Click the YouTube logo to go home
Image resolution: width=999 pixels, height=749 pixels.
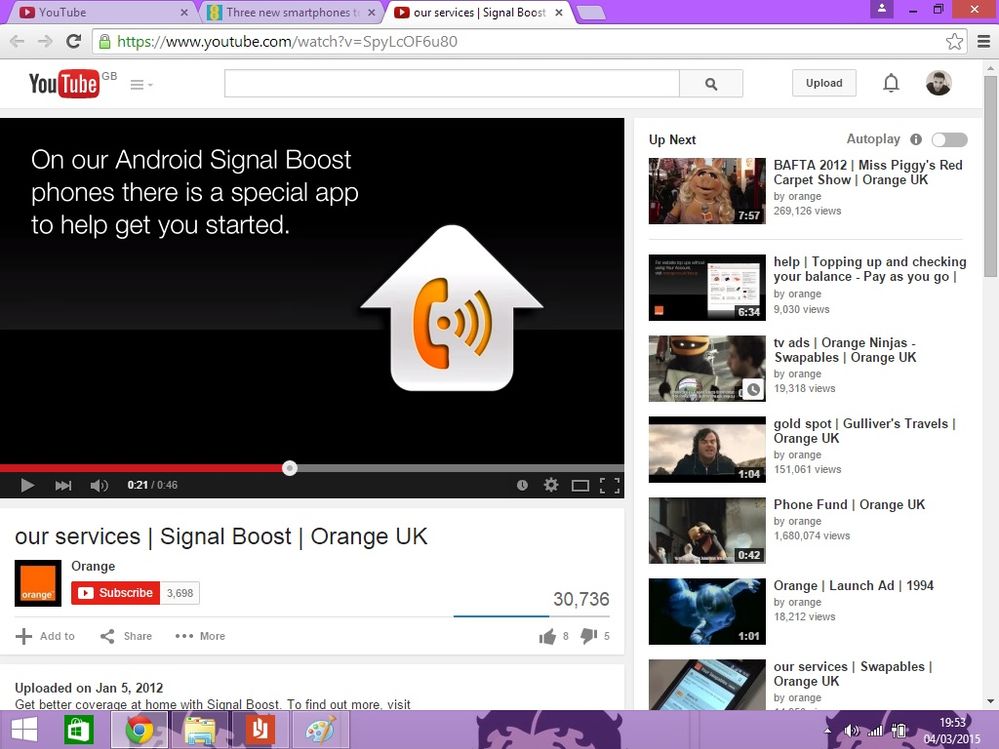click(x=63, y=83)
